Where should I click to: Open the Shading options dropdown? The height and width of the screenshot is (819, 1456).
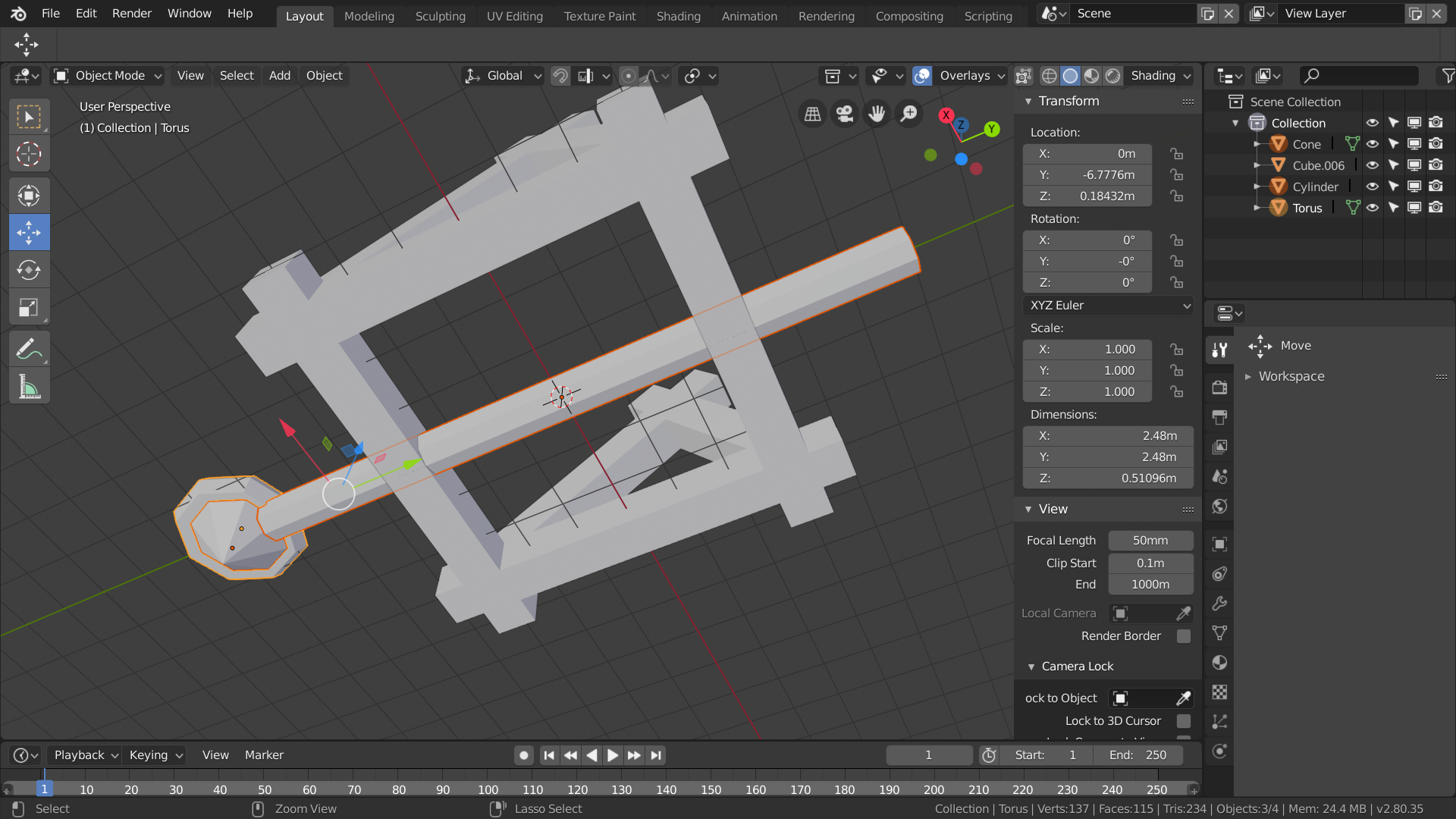[x=1159, y=76]
